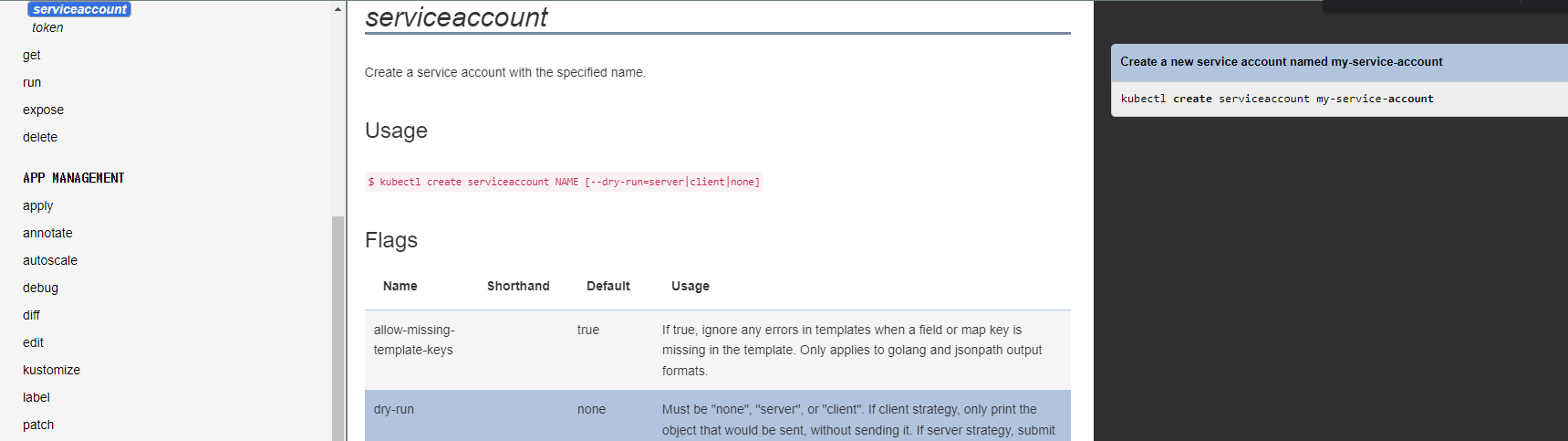Go to the edit command
1568x441 pixels.
point(33,342)
